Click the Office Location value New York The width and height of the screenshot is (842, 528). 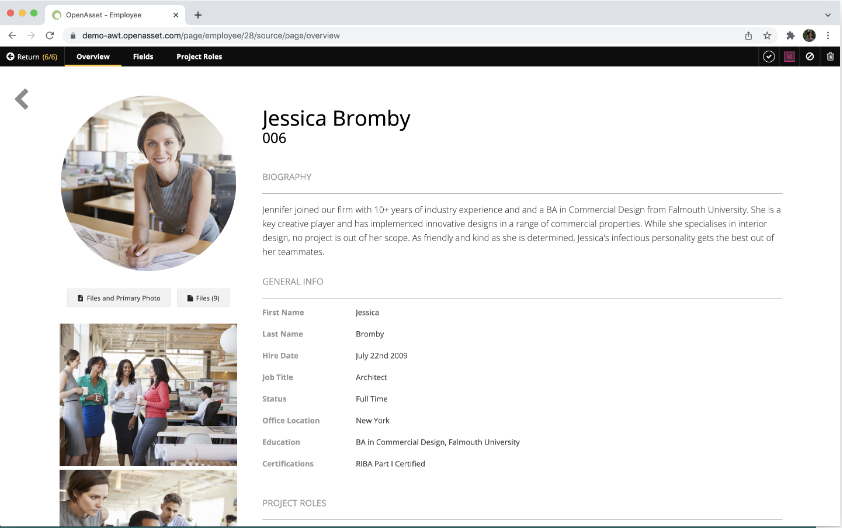tap(373, 421)
